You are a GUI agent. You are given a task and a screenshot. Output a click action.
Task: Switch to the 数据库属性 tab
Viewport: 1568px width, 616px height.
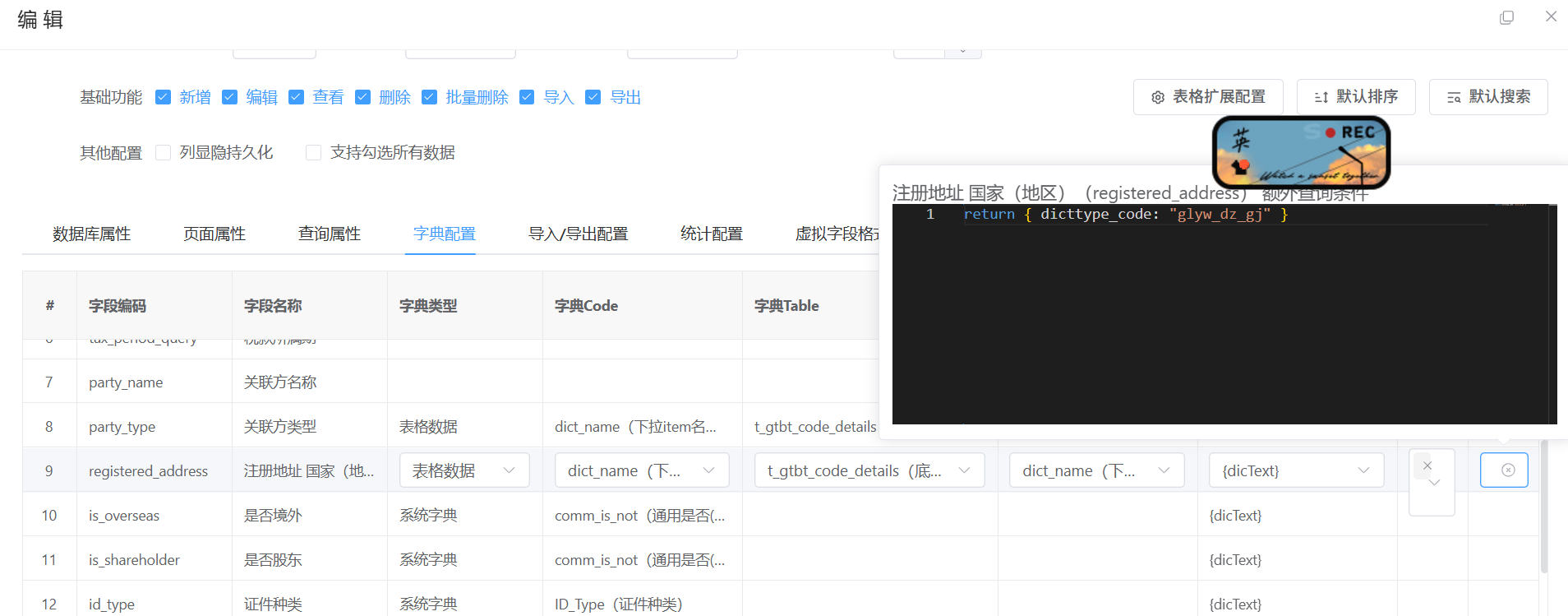click(91, 234)
